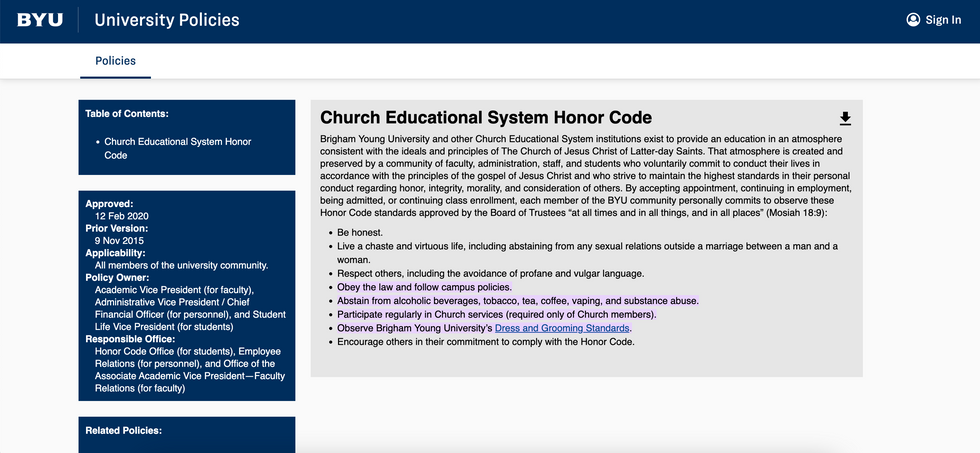Click the Prior Version date 9 Nov 2015
Screen dimensions: 980x453
click(119, 241)
